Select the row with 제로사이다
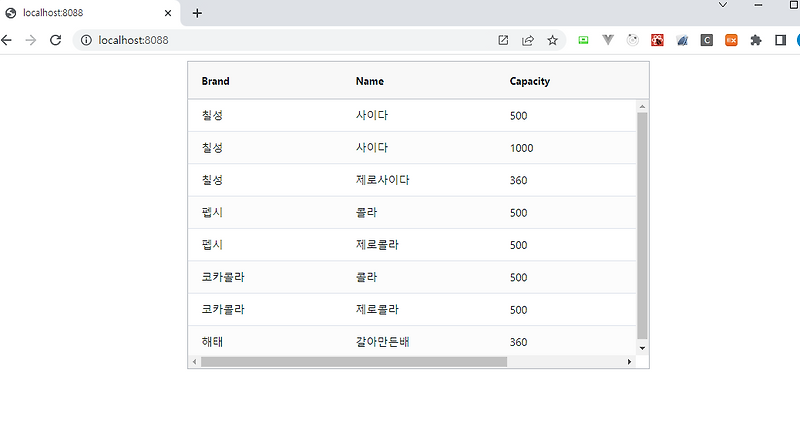Screen dimensions: 800x430 [412, 180]
